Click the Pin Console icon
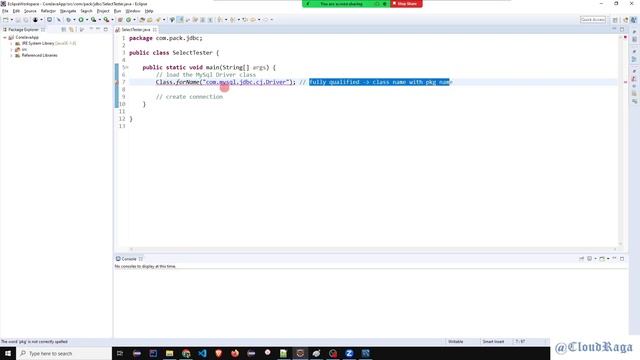 pyautogui.click(x=581, y=258)
